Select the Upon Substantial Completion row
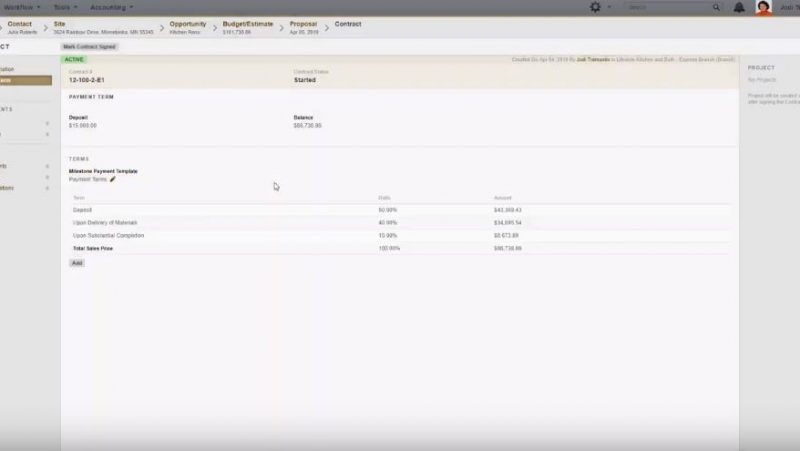The height and width of the screenshot is (451, 800). 108,235
